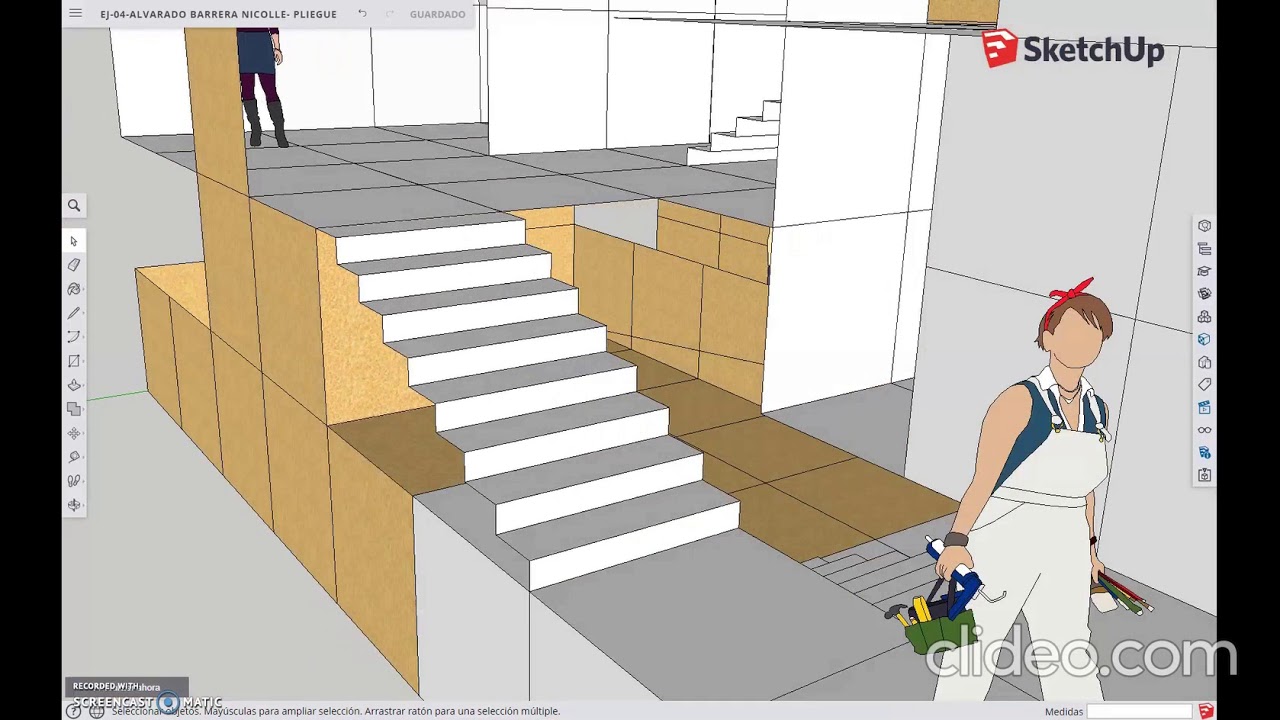Open the last right-panel icon at the bottom
The height and width of the screenshot is (720, 1280).
click(1204, 475)
